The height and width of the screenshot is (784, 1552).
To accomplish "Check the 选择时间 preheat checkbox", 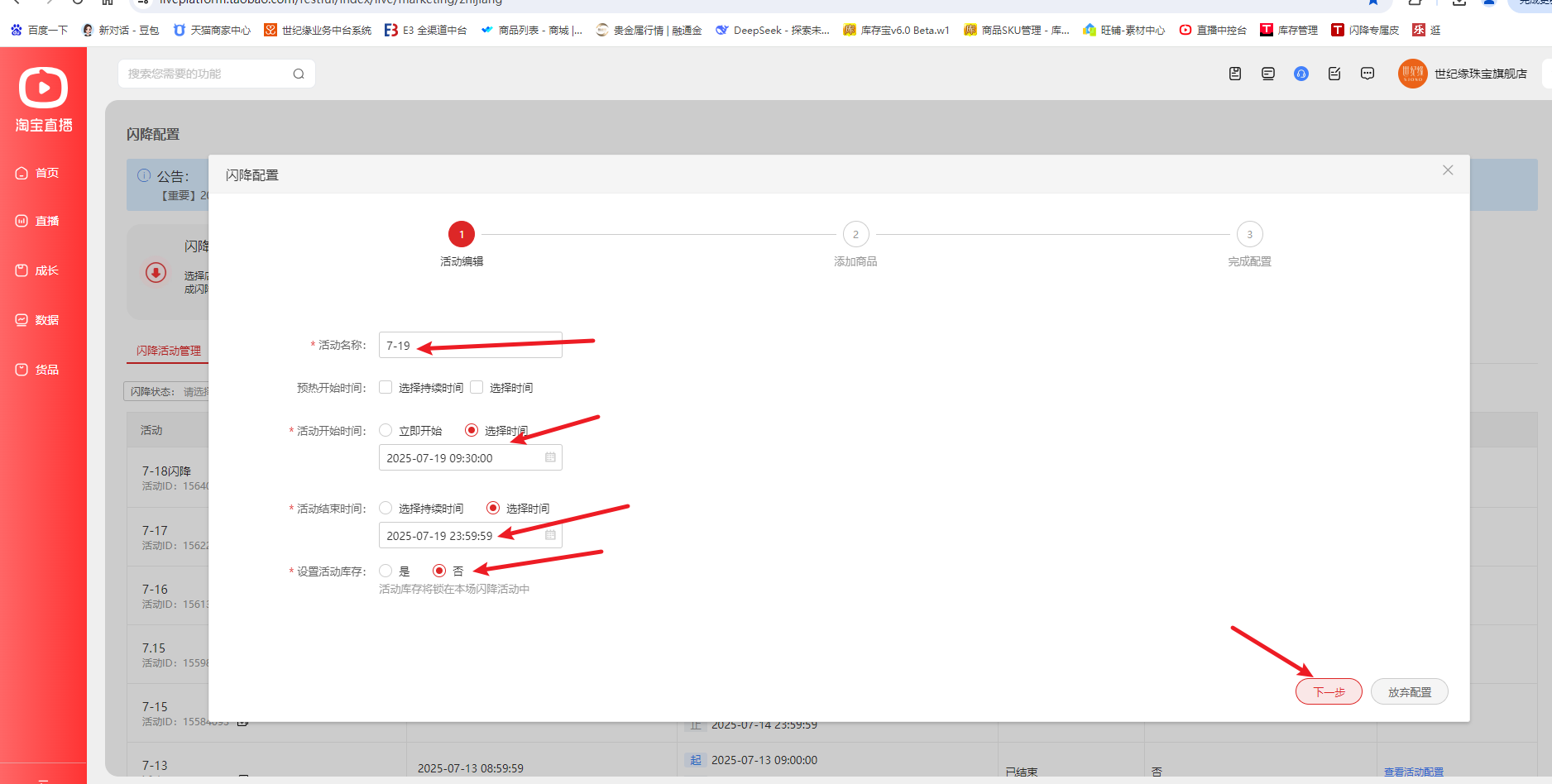I will click(477, 387).
